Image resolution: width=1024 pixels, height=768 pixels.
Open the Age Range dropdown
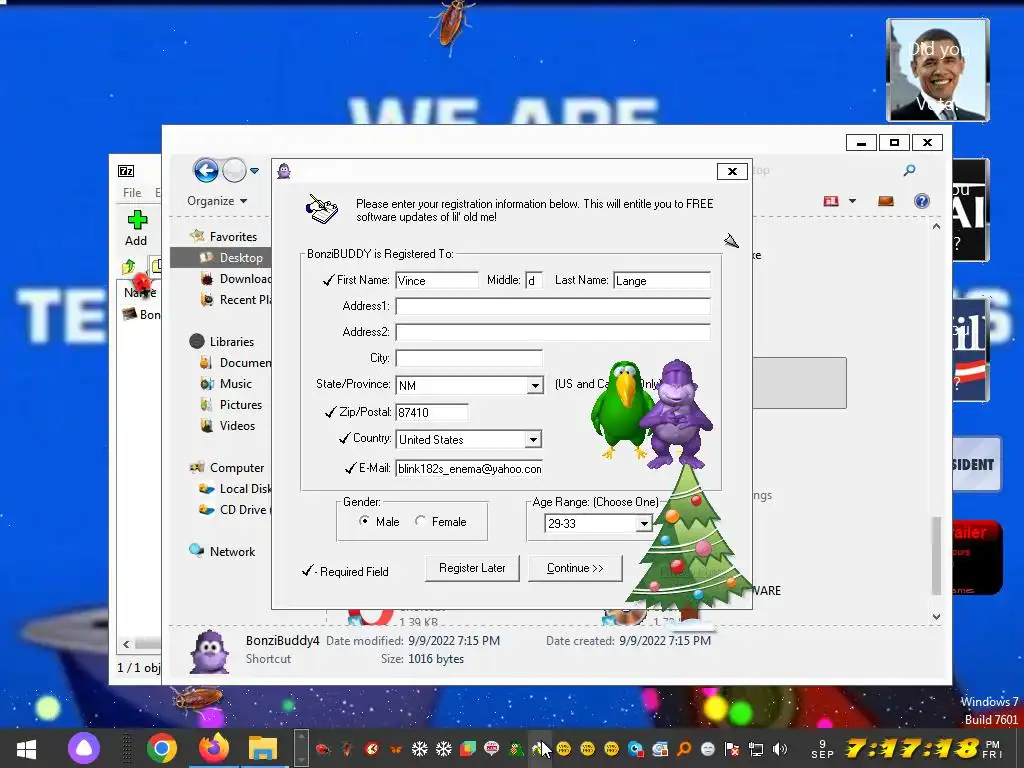click(644, 523)
